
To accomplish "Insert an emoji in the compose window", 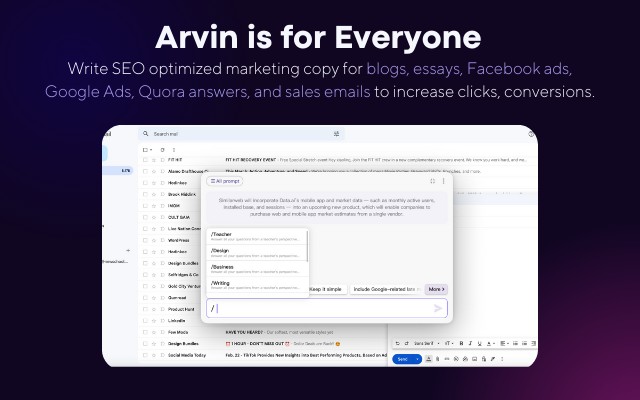I will (x=456, y=359).
